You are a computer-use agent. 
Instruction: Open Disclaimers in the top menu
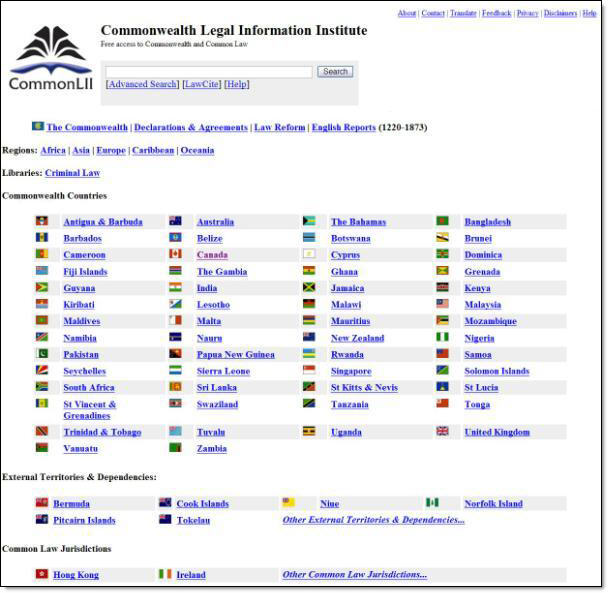click(560, 13)
